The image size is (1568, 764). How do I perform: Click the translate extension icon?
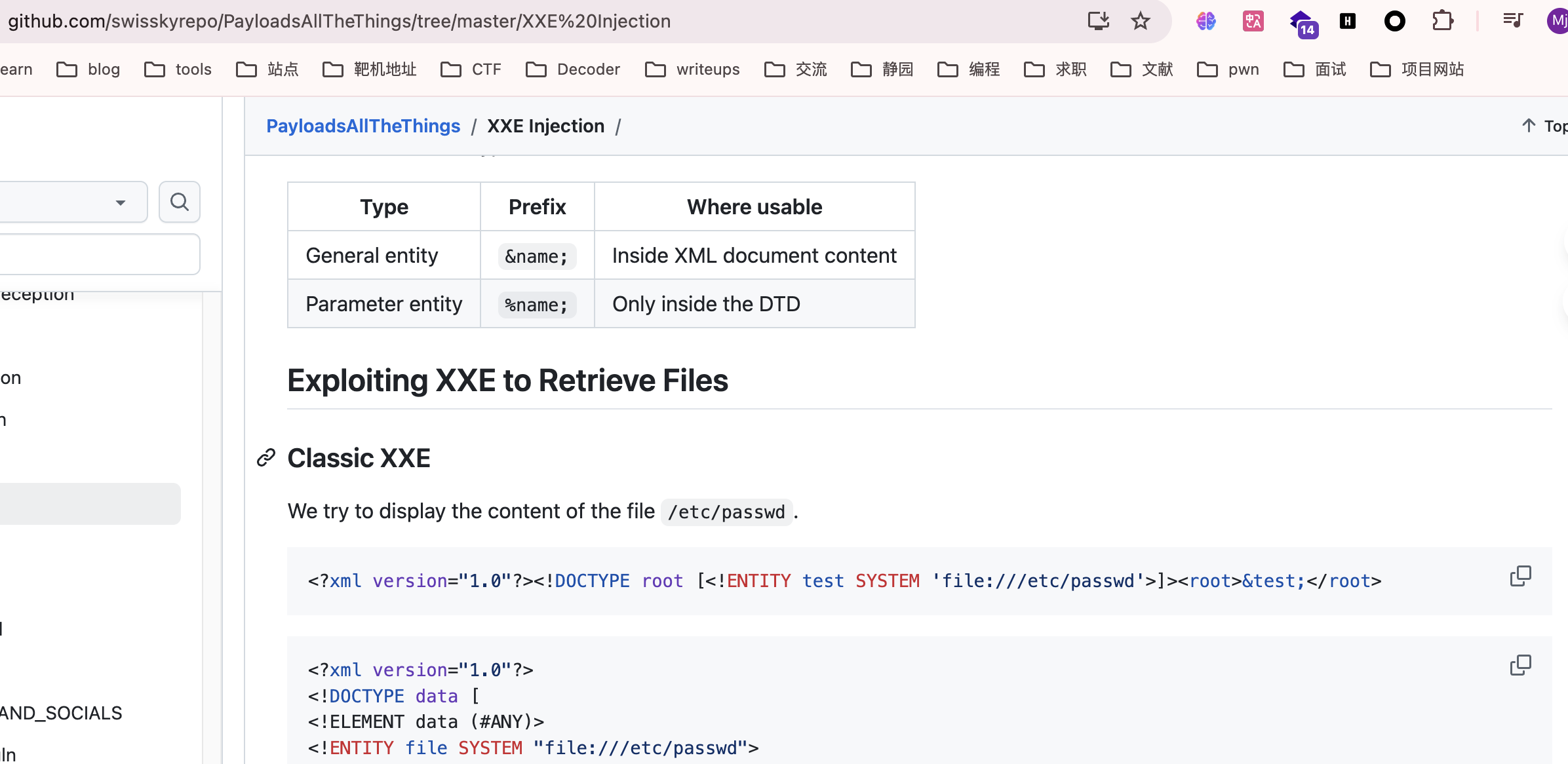point(1253,21)
